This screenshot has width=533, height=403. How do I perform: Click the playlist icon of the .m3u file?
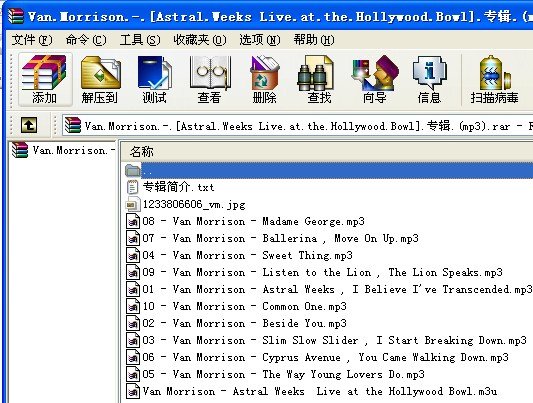click(133, 391)
